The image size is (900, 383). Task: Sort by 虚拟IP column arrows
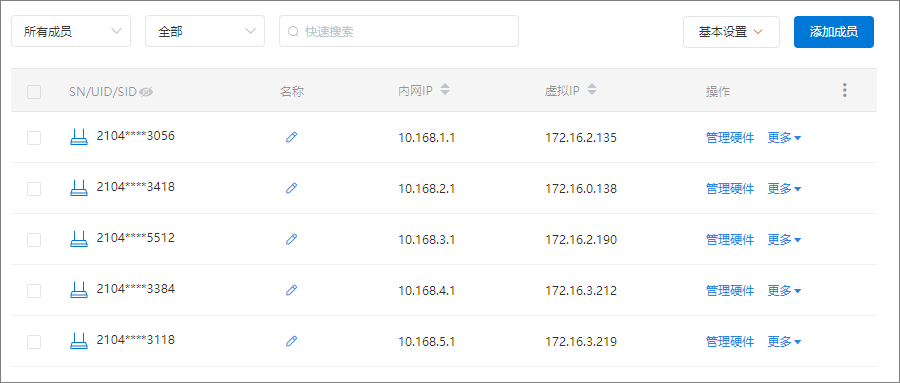pyautogui.click(x=592, y=90)
